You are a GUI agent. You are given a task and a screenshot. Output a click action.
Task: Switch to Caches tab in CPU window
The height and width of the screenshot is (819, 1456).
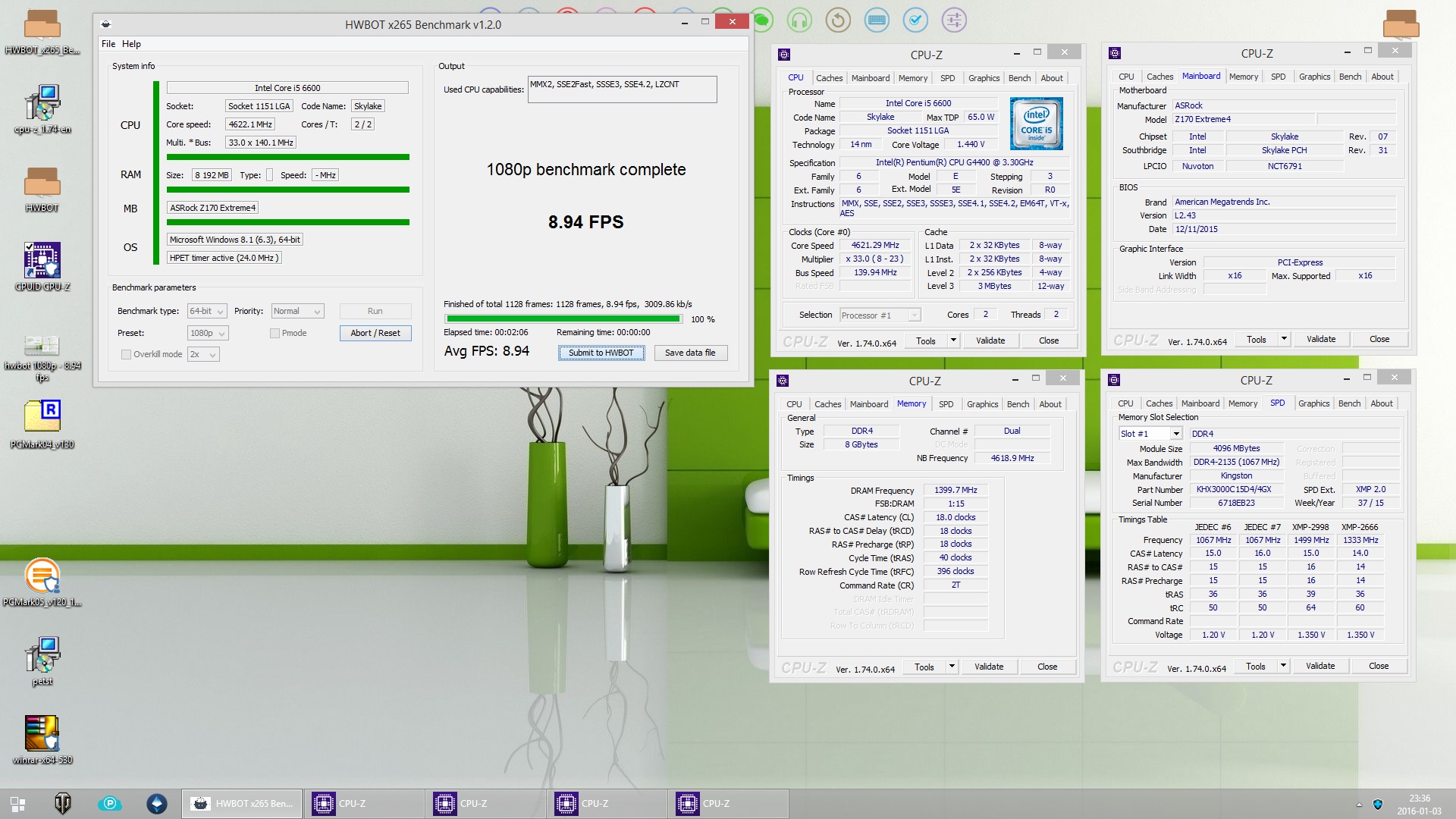coord(829,78)
